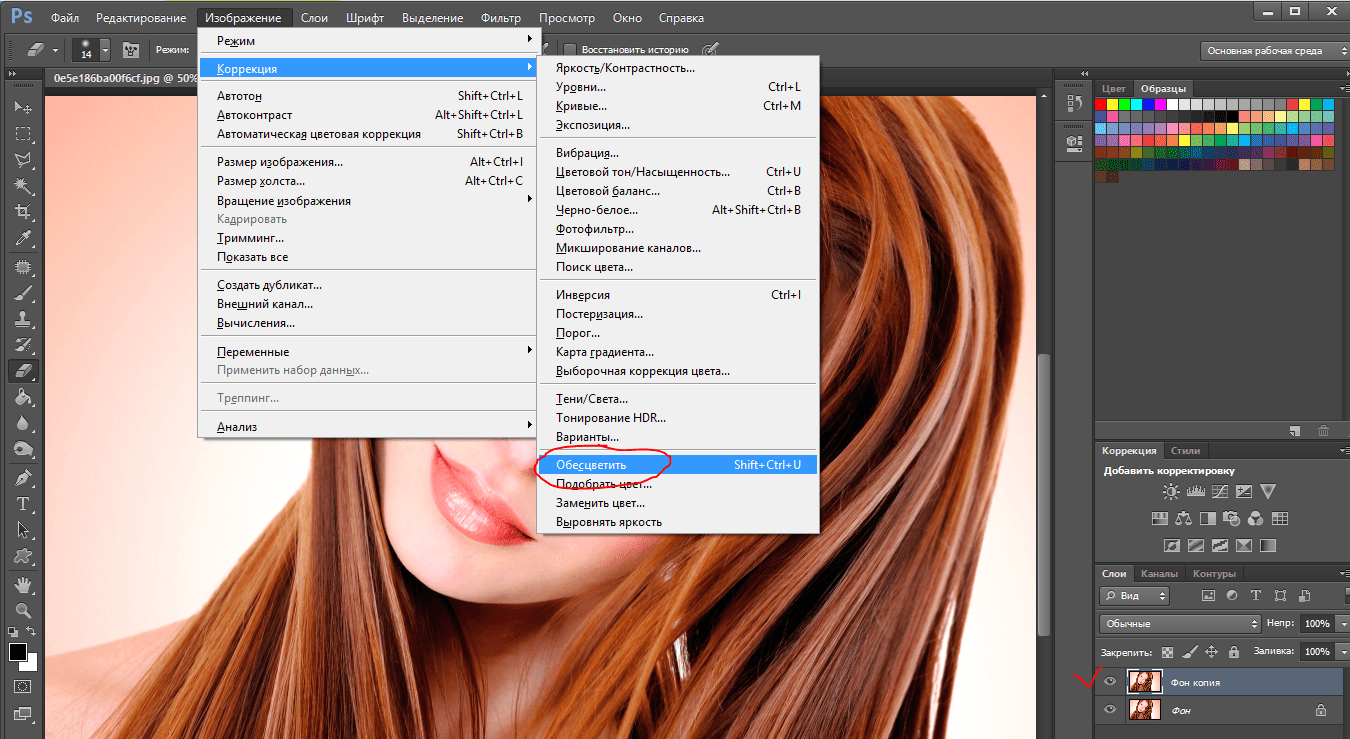
Task: Select the Hand tool
Action: pos(22,583)
